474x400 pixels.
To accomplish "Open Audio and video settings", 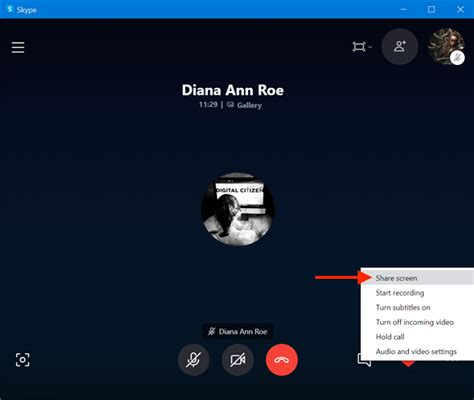I will (417, 351).
